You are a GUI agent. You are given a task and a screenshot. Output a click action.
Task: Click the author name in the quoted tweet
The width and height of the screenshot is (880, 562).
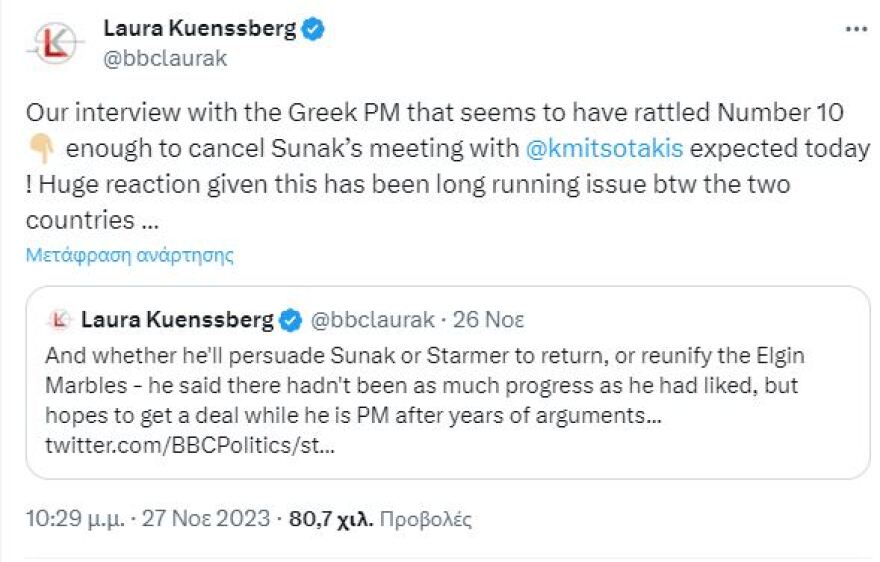177,320
